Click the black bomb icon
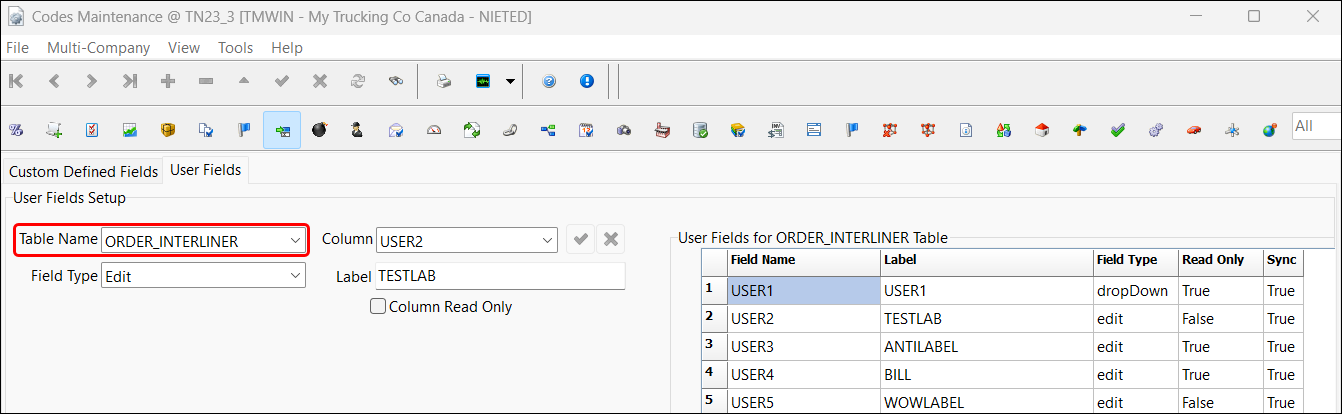This screenshot has height=414, width=1342. [x=319, y=129]
